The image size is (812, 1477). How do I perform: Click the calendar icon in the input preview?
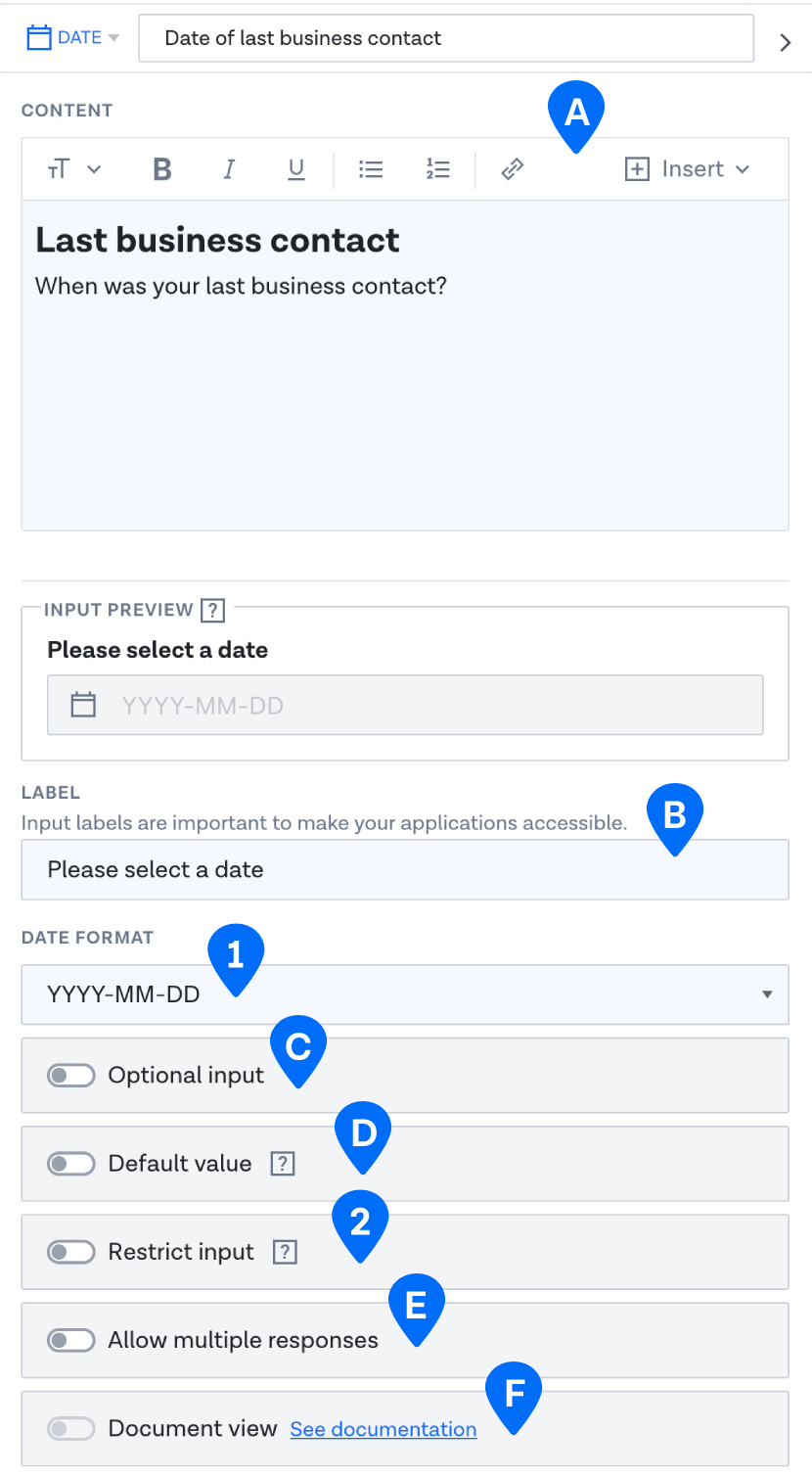[82, 704]
